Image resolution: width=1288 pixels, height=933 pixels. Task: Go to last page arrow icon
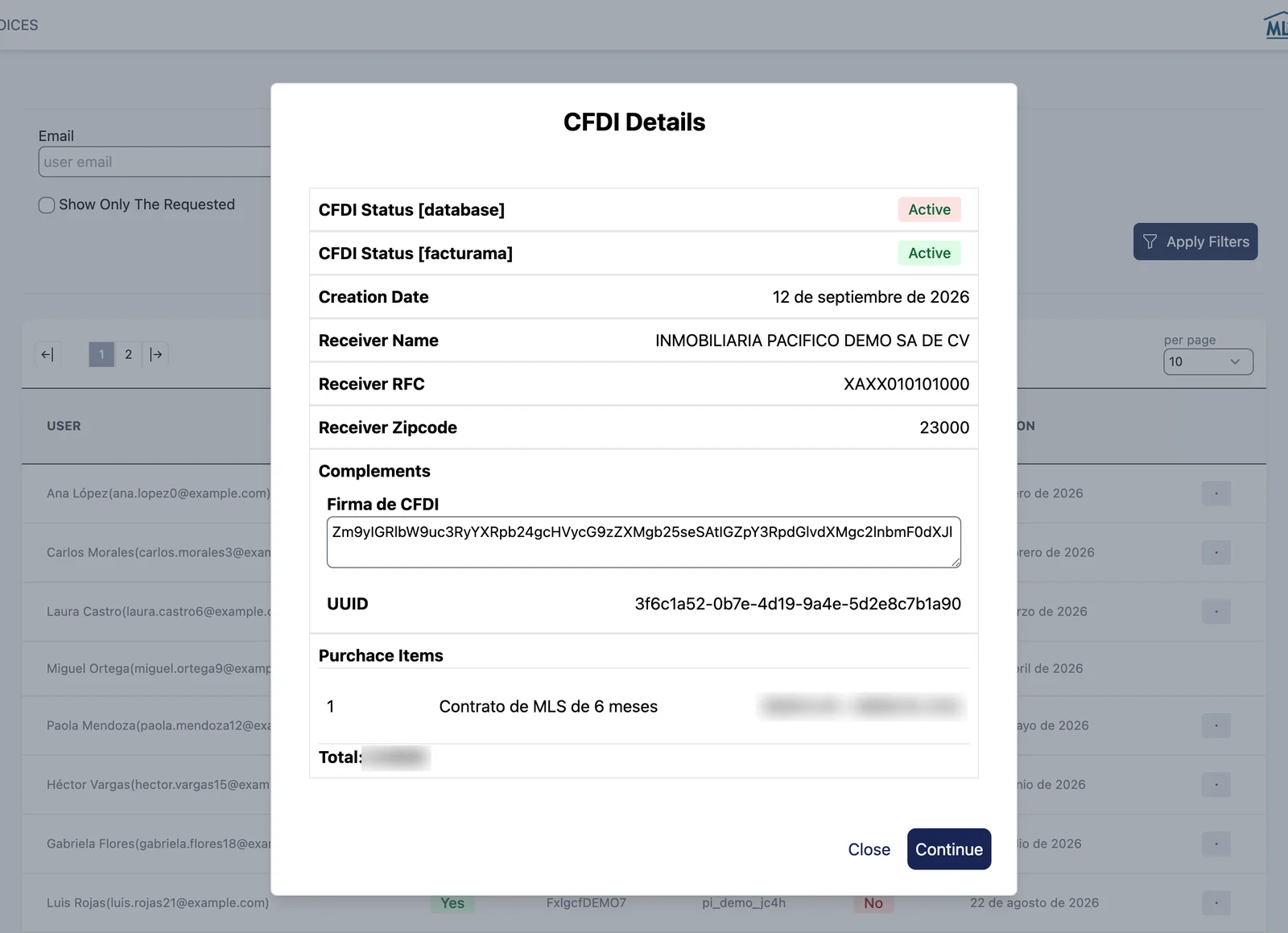pyautogui.click(x=156, y=354)
